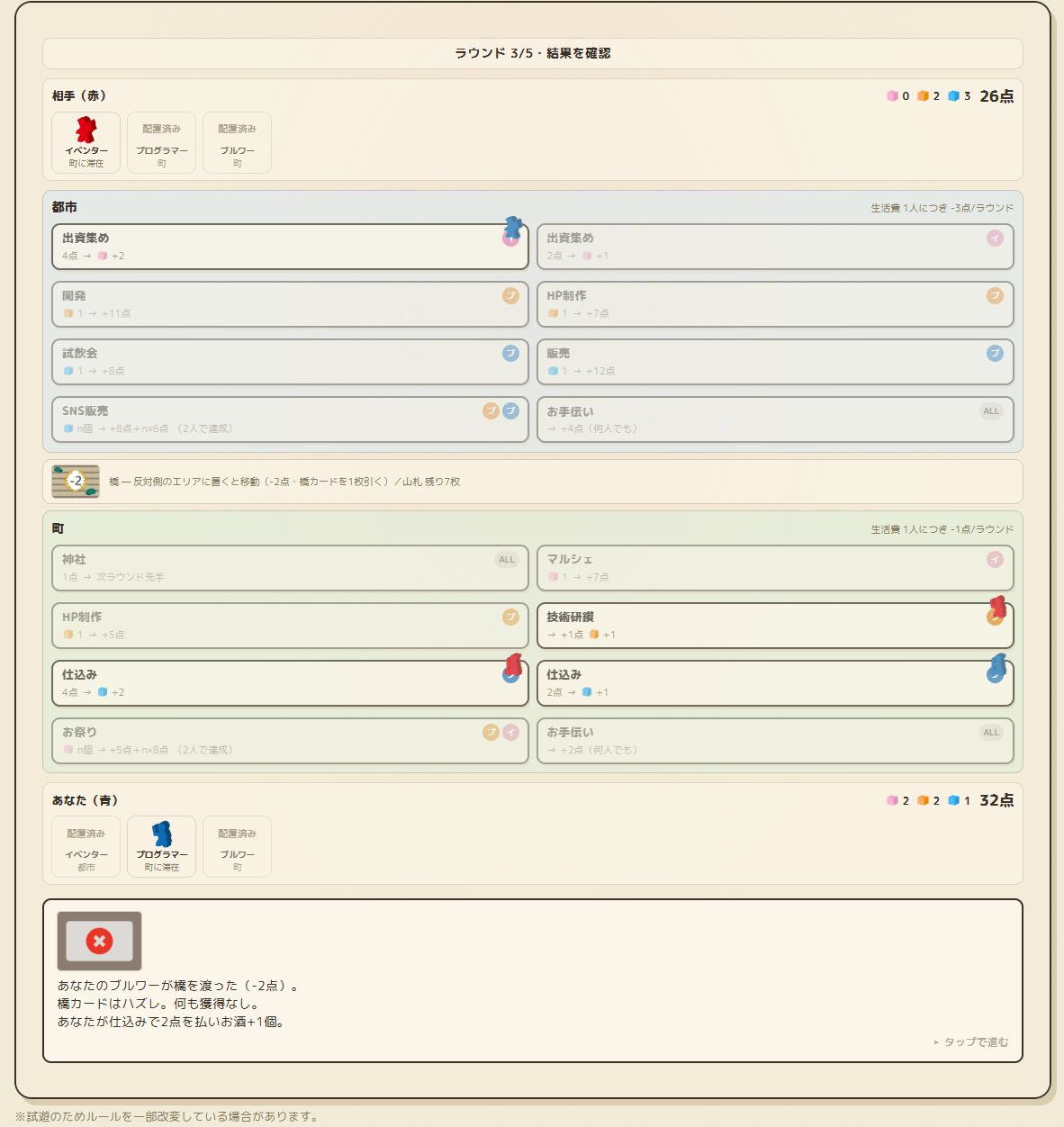Click the pink イ badge on マルシェ slot
This screenshot has height=1127, width=1064.
tap(995, 559)
